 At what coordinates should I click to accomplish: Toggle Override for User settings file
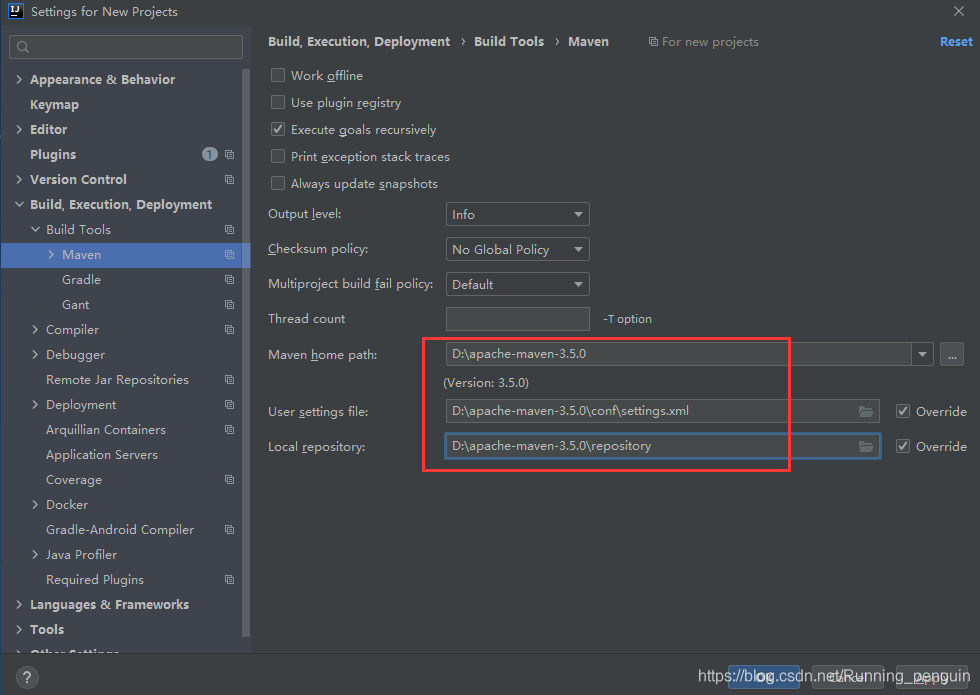pyautogui.click(x=902, y=411)
